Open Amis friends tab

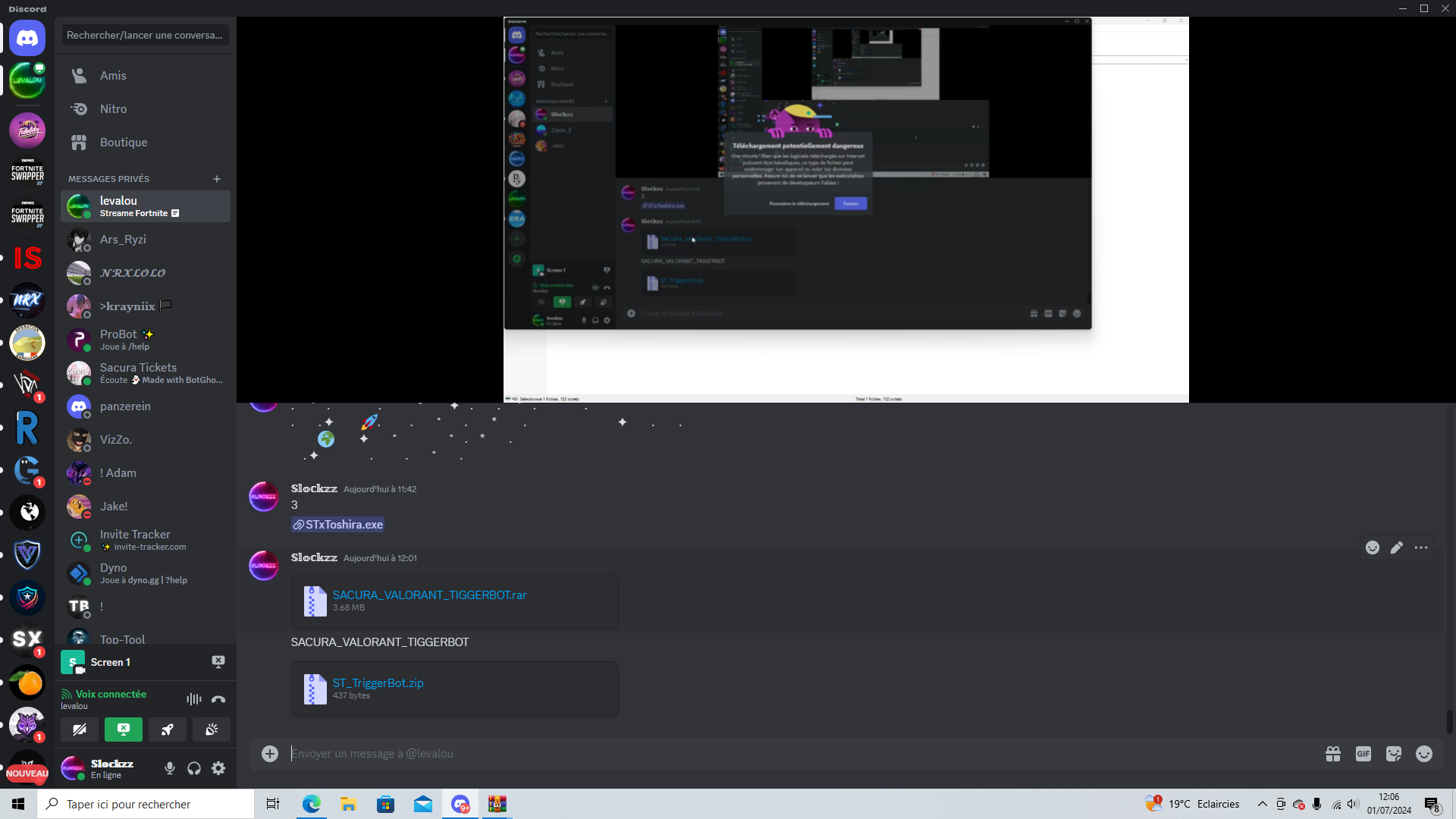(146, 76)
